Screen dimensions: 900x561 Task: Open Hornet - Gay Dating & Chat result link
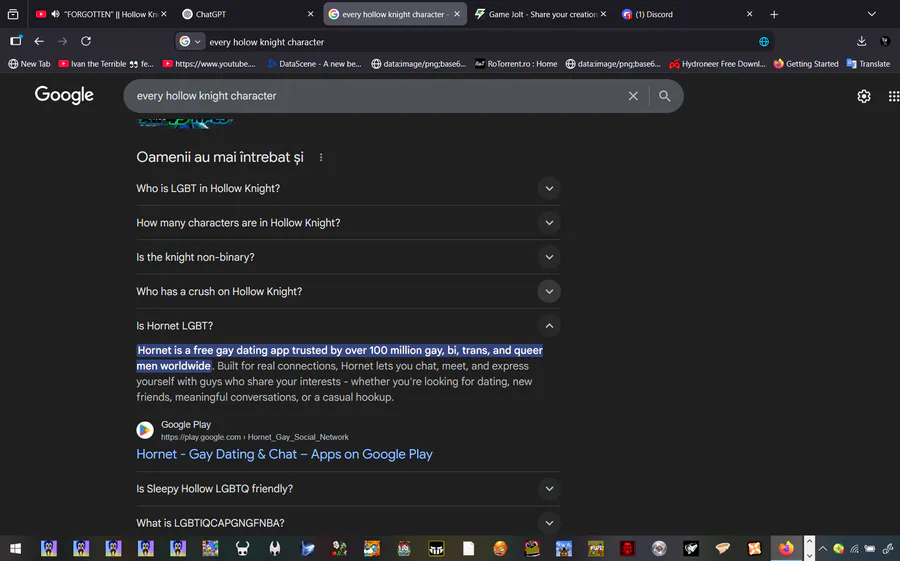[x=284, y=454]
